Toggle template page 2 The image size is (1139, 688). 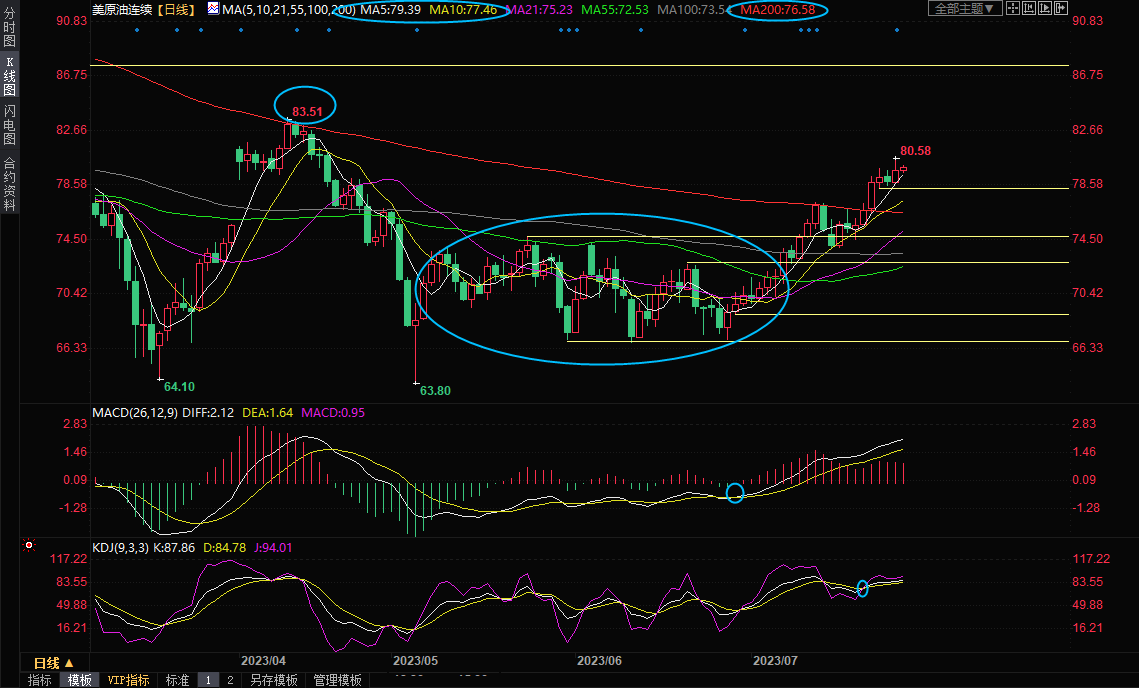pos(230,680)
